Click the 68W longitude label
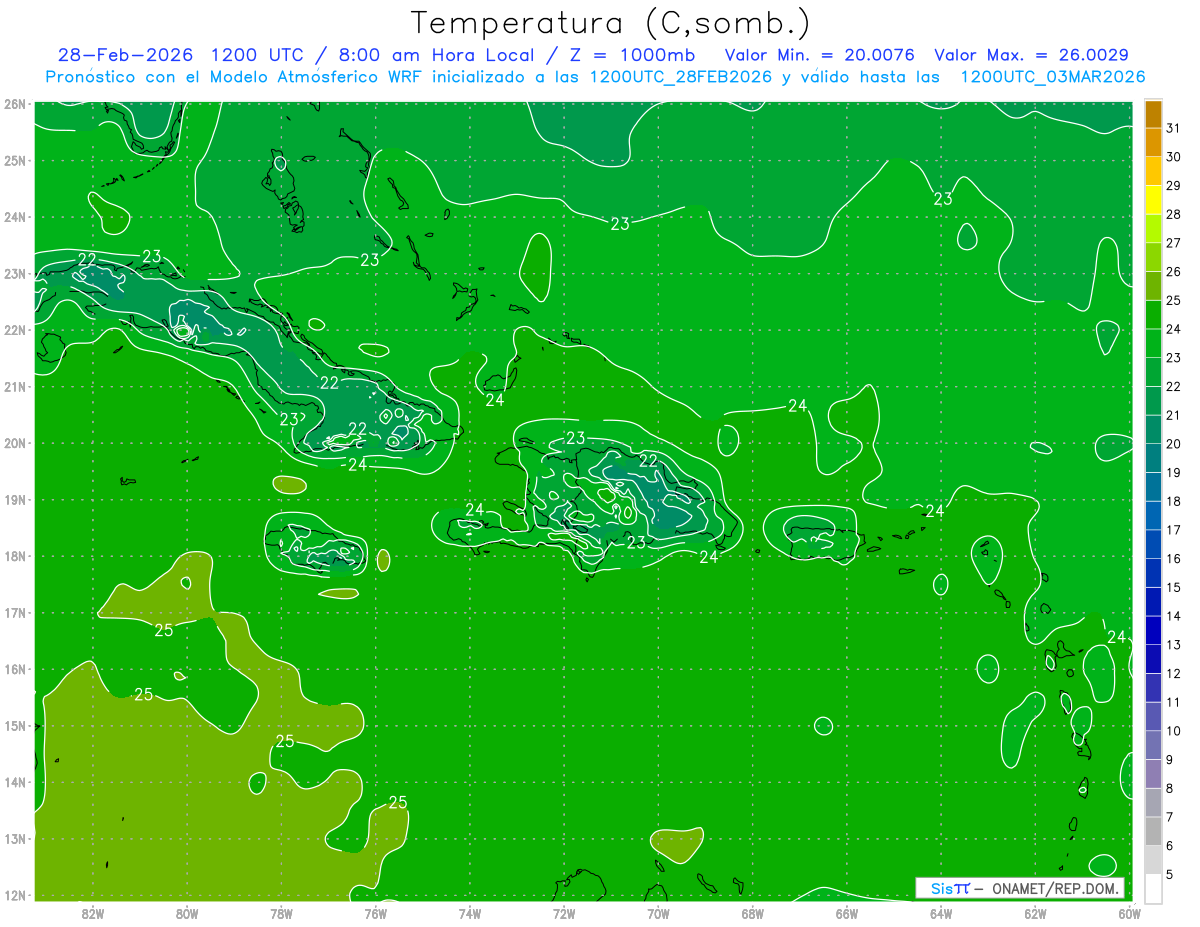1200x927 pixels. point(753,912)
